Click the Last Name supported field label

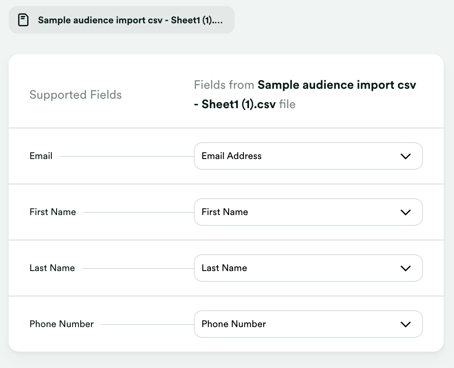[52, 268]
